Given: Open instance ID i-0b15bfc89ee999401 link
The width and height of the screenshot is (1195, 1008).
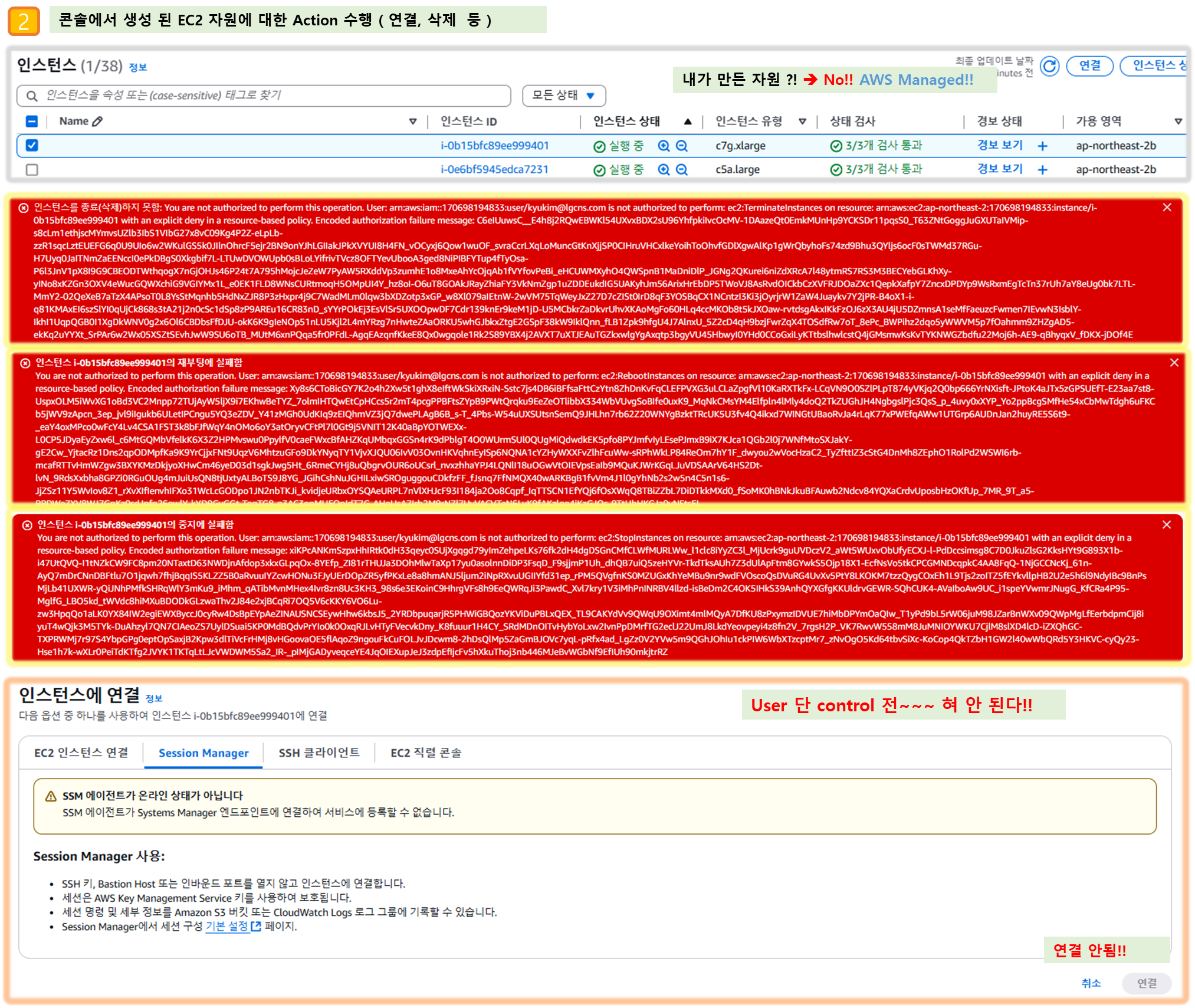Looking at the screenshot, I should (495, 146).
